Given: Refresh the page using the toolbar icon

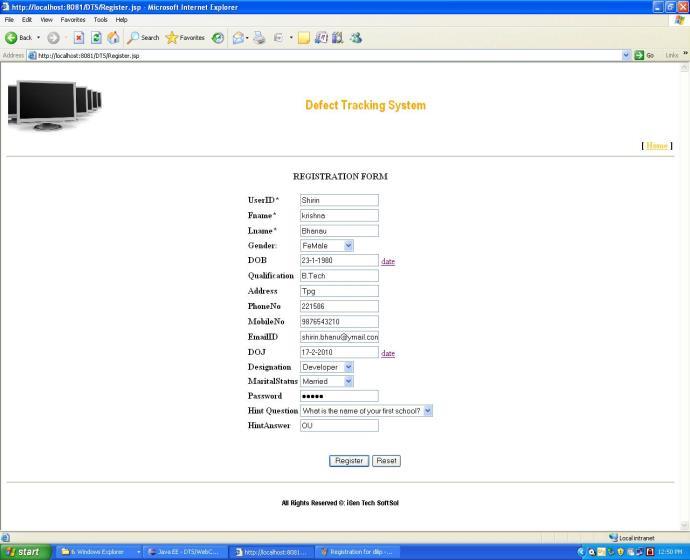Looking at the screenshot, I should point(96,38).
